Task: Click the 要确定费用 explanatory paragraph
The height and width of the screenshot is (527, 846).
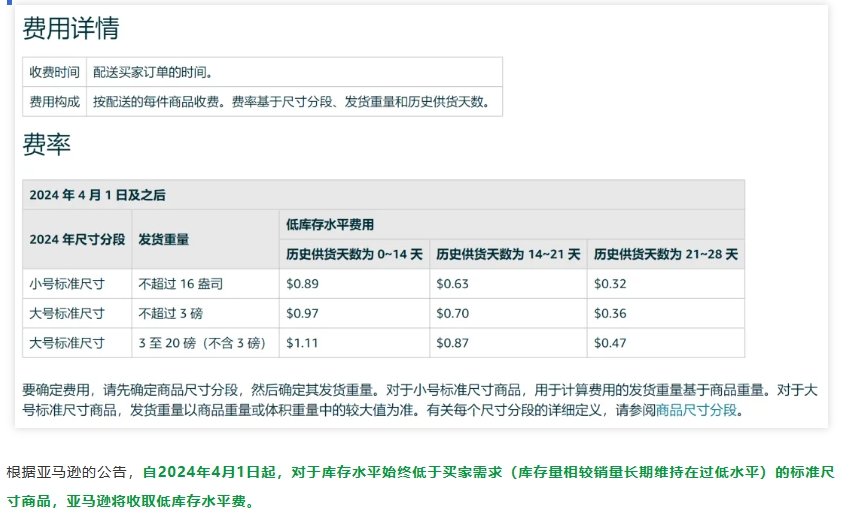Action: point(420,400)
